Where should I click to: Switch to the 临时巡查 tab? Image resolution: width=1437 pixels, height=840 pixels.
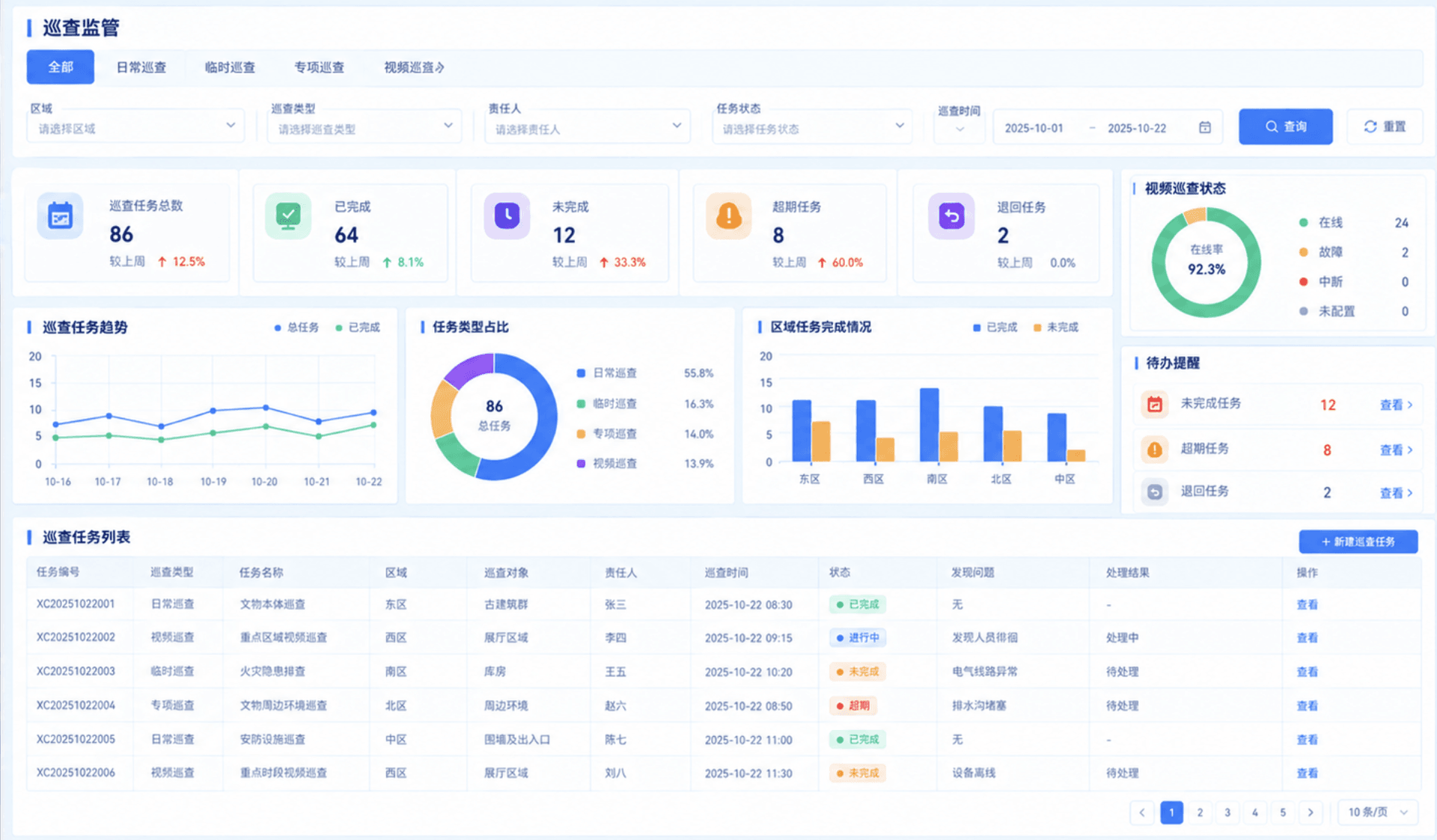(x=230, y=67)
